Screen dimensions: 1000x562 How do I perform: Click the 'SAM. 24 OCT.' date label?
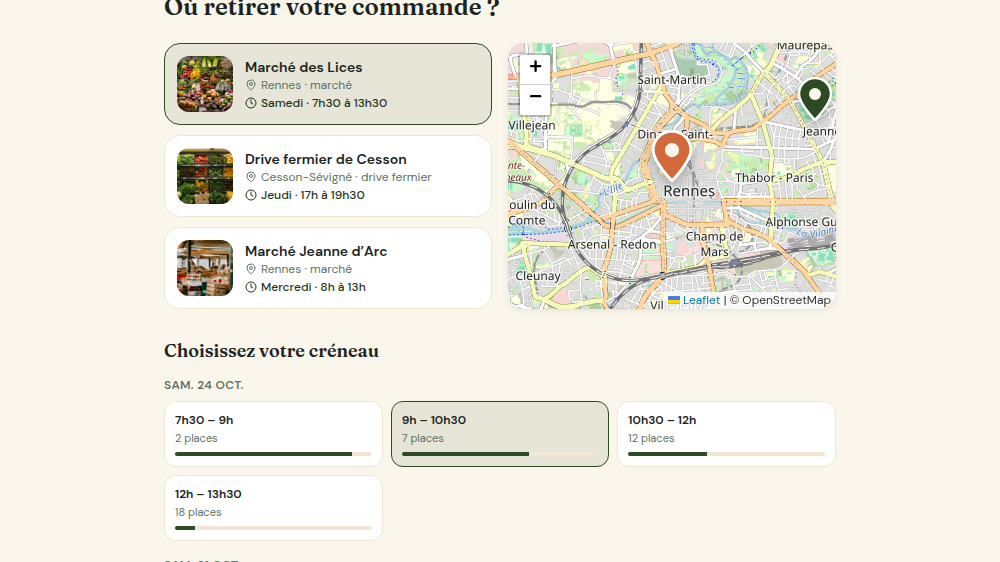tap(204, 385)
